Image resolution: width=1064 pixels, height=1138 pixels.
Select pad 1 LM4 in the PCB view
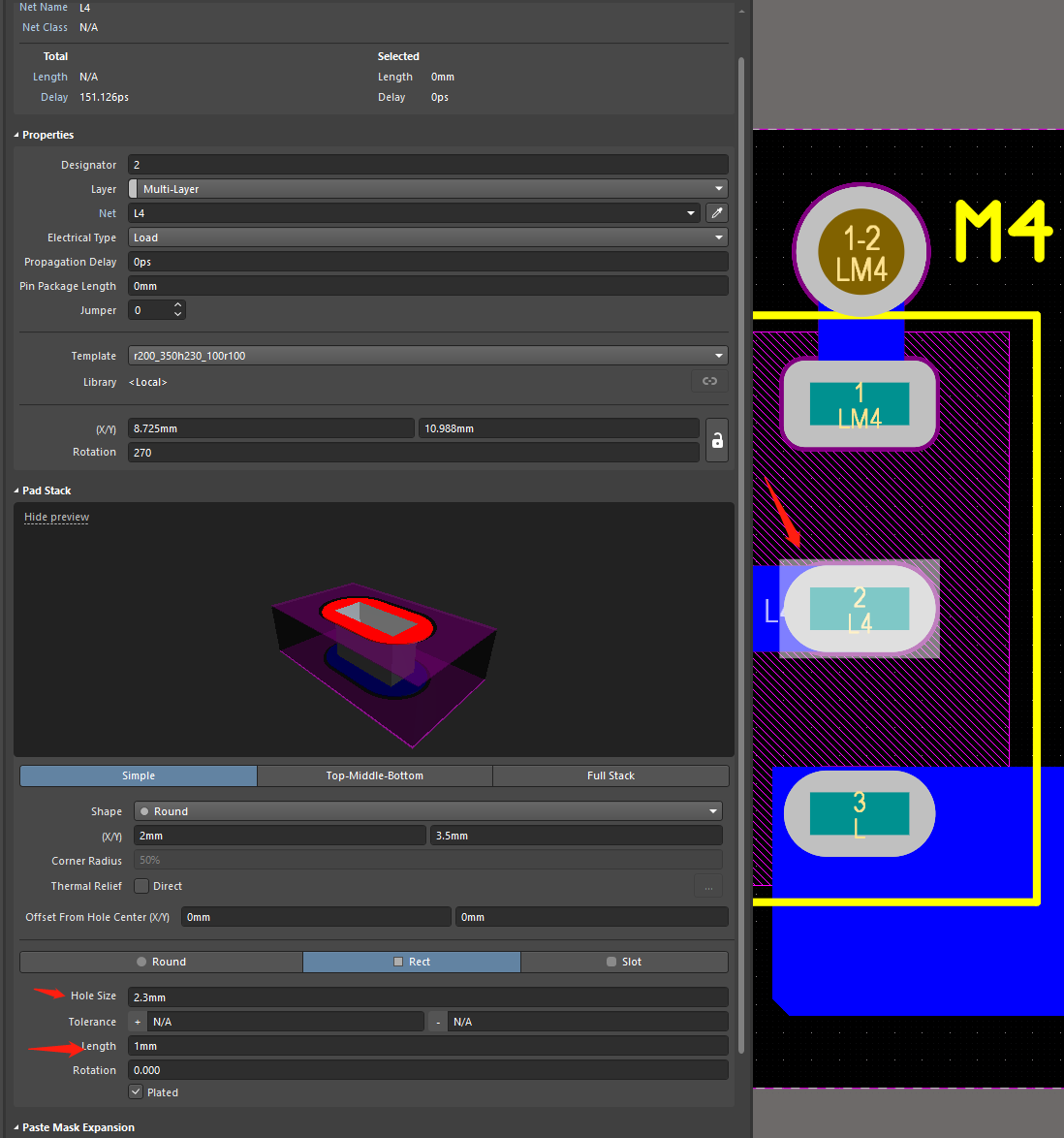coord(860,404)
